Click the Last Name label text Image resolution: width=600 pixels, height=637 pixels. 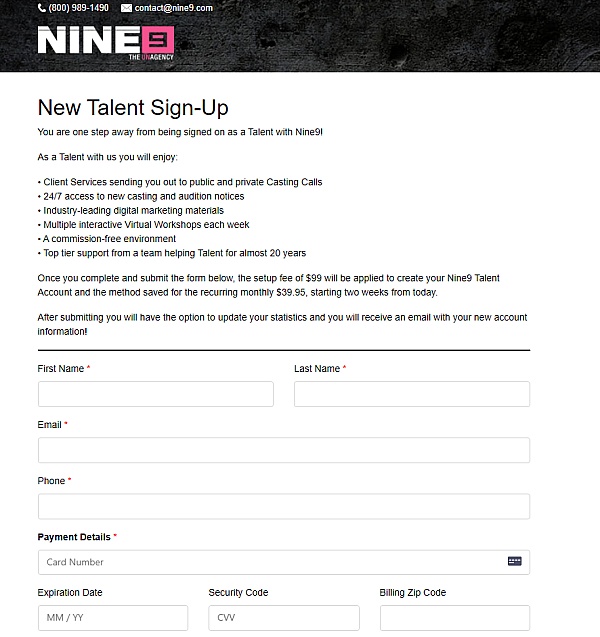click(317, 369)
